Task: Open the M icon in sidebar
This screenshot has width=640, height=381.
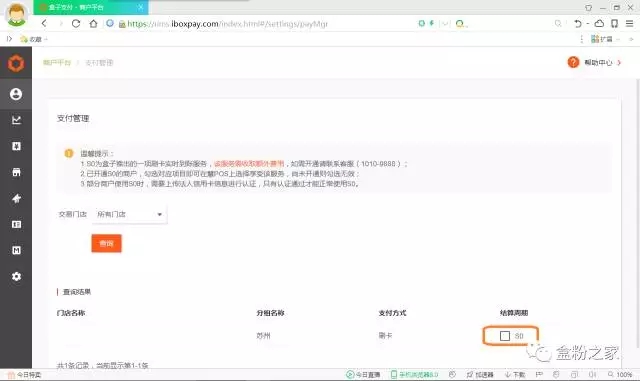Action: 16,250
